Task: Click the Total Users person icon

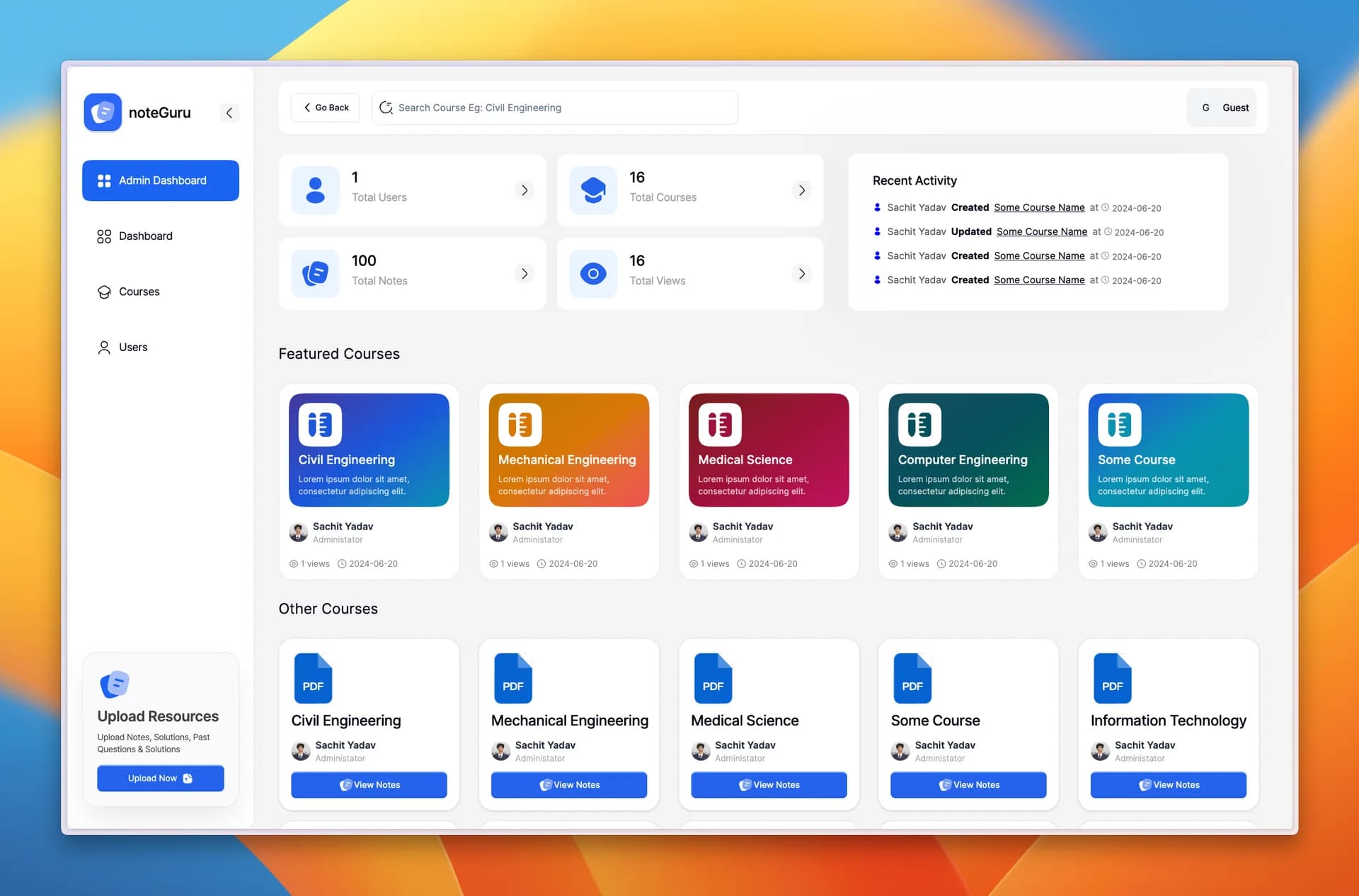Action: pos(315,190)
